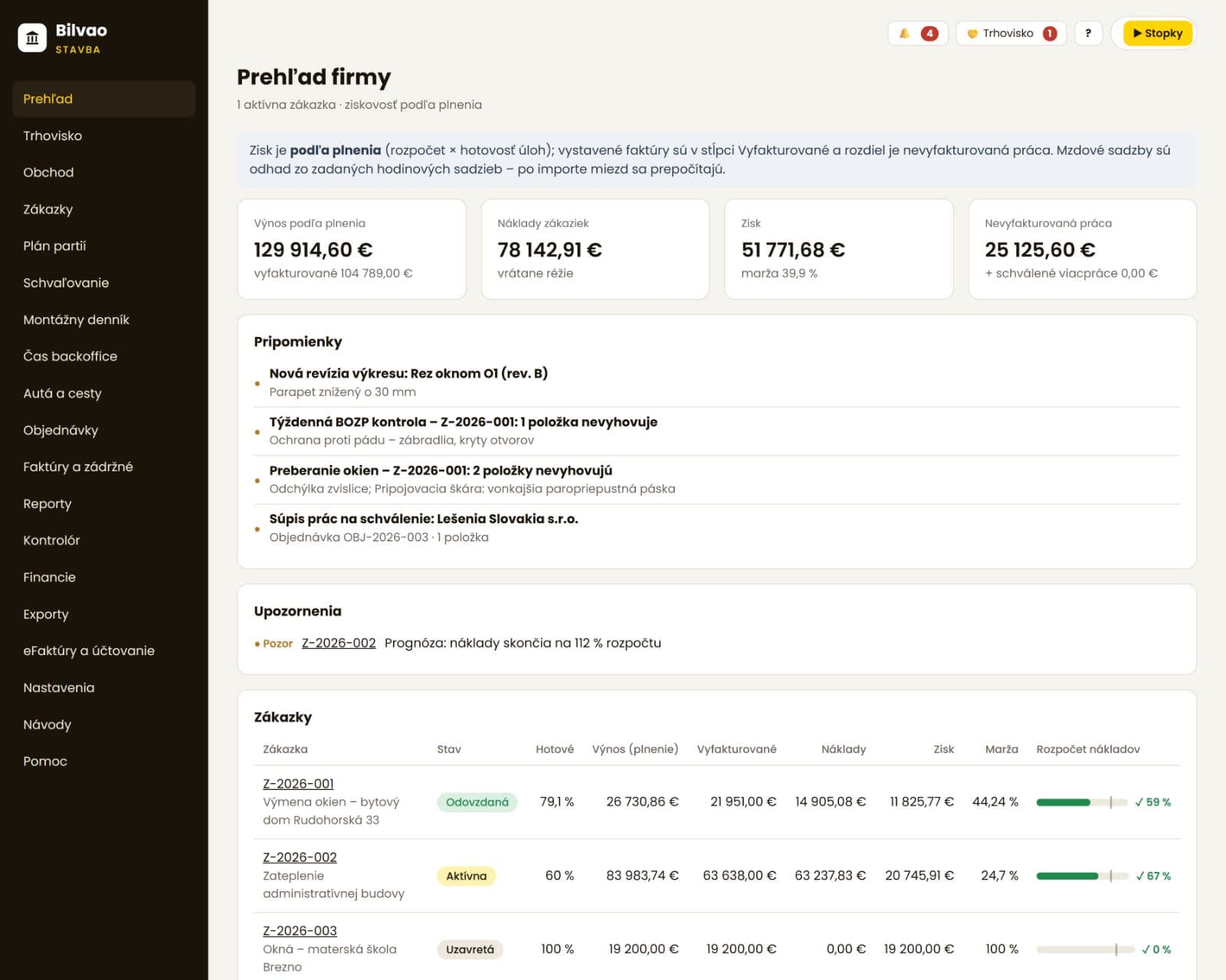
Task: Open Návody in the sidebar
Action: [x=103, y=724]
